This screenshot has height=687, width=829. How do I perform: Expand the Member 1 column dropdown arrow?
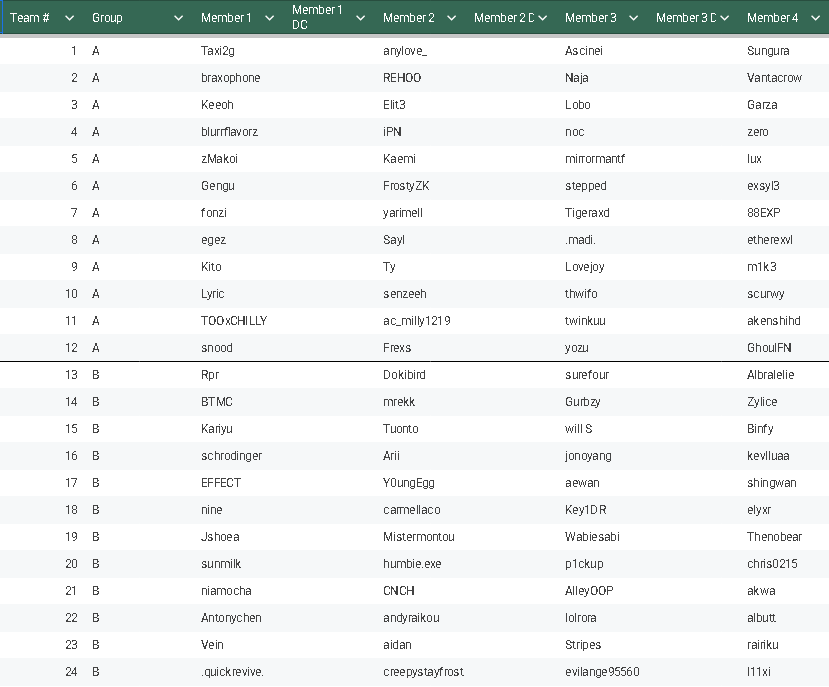coord(269,18)
